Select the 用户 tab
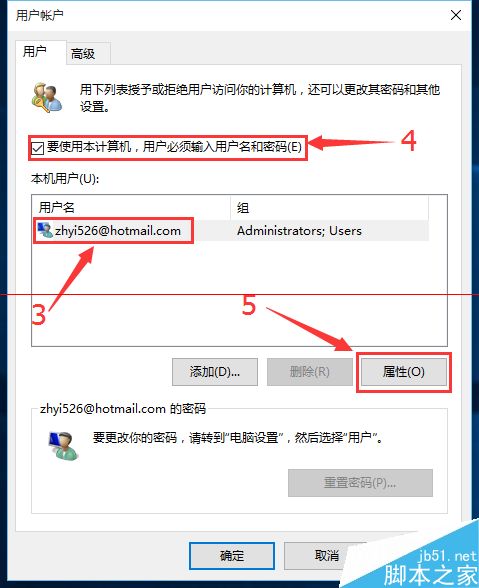 coord(35,51)
